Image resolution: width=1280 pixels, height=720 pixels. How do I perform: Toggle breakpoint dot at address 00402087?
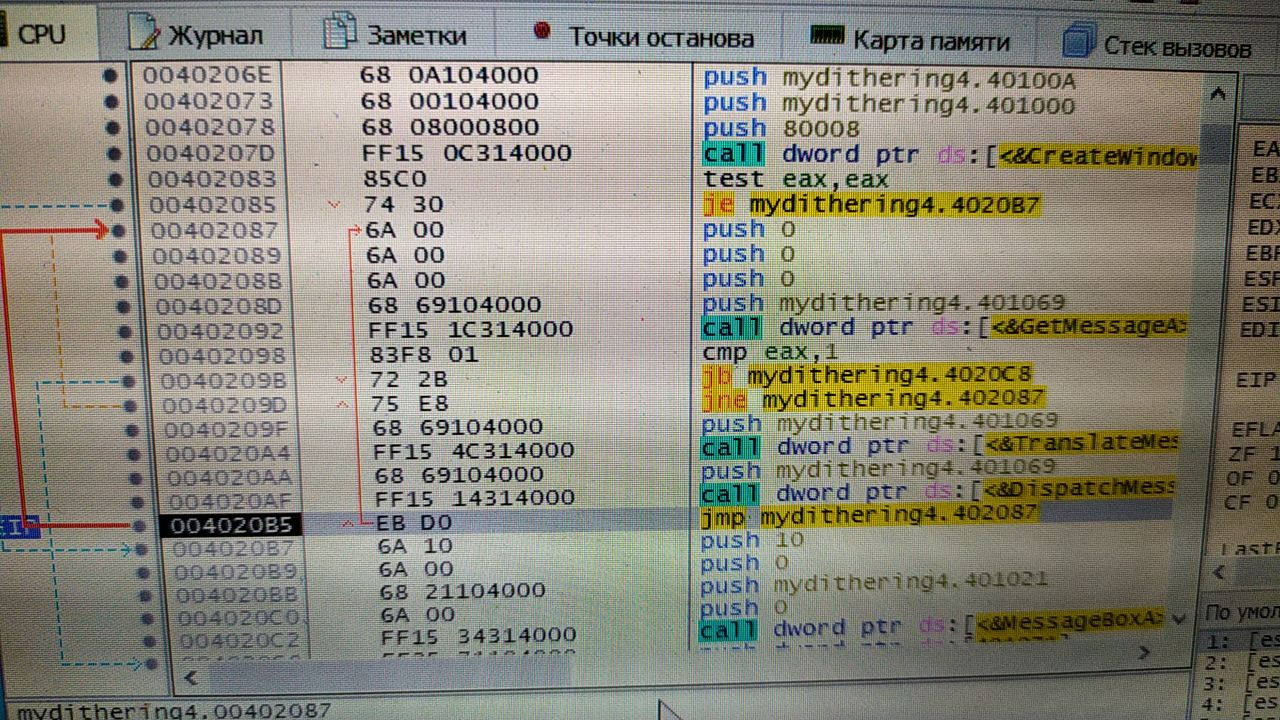(x=120, y=231)
